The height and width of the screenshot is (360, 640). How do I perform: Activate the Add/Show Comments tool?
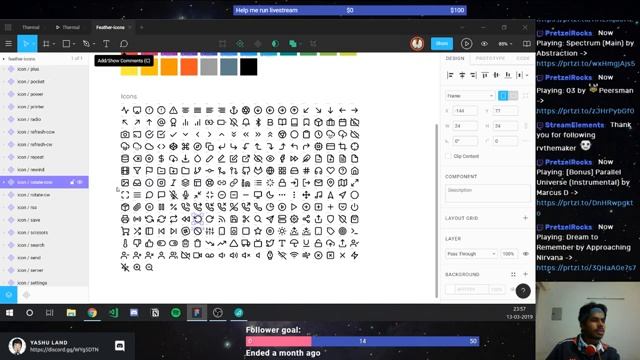coord(124,44)
